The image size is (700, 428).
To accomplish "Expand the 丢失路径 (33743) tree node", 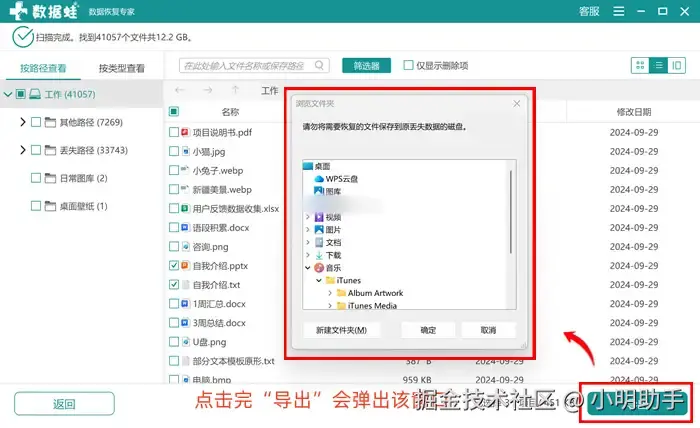I will [x=23, y=150].
